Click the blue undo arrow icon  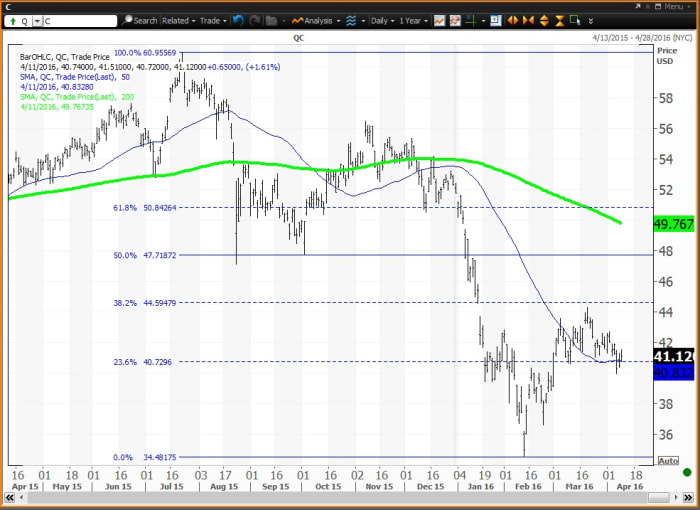[x=239, y=20]
